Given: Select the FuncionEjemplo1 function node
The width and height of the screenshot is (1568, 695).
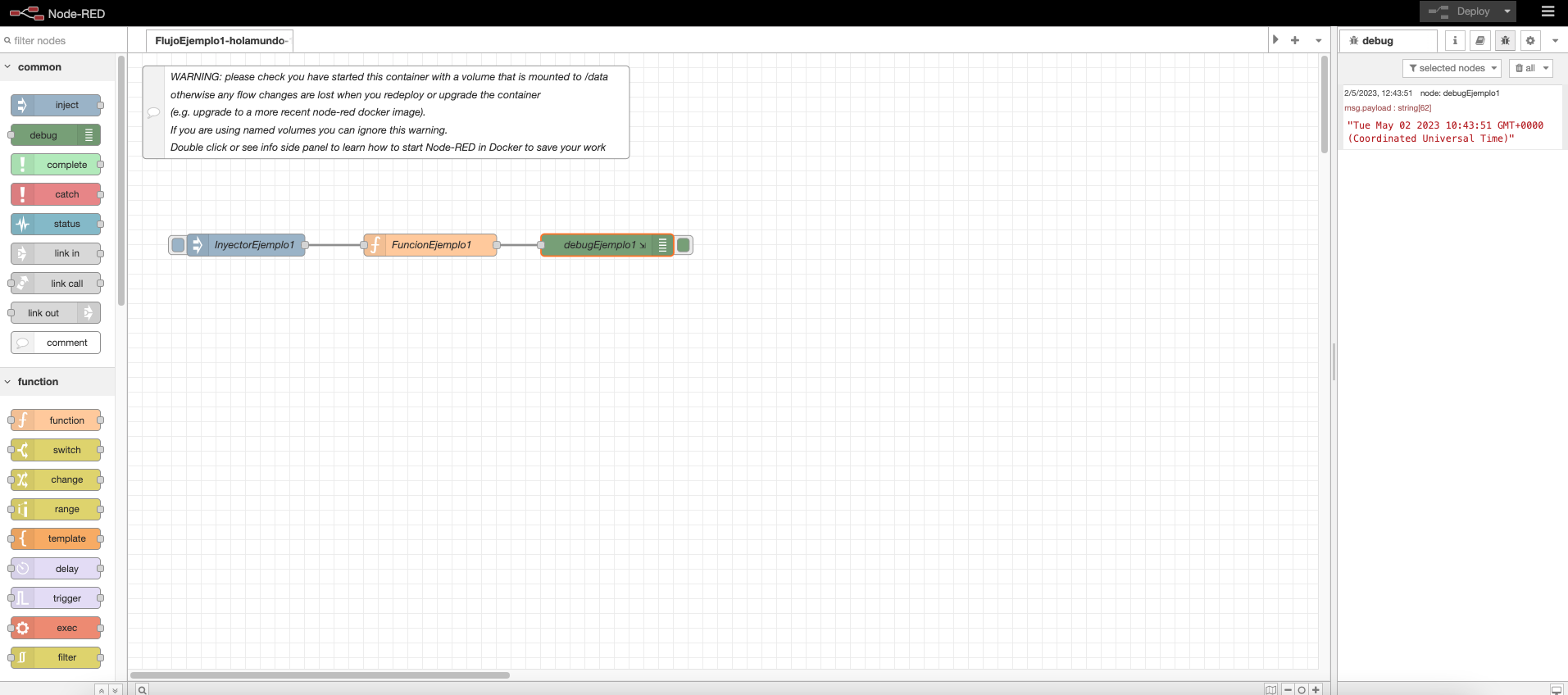Looking at the screenshot, I should tap(430, 245).
